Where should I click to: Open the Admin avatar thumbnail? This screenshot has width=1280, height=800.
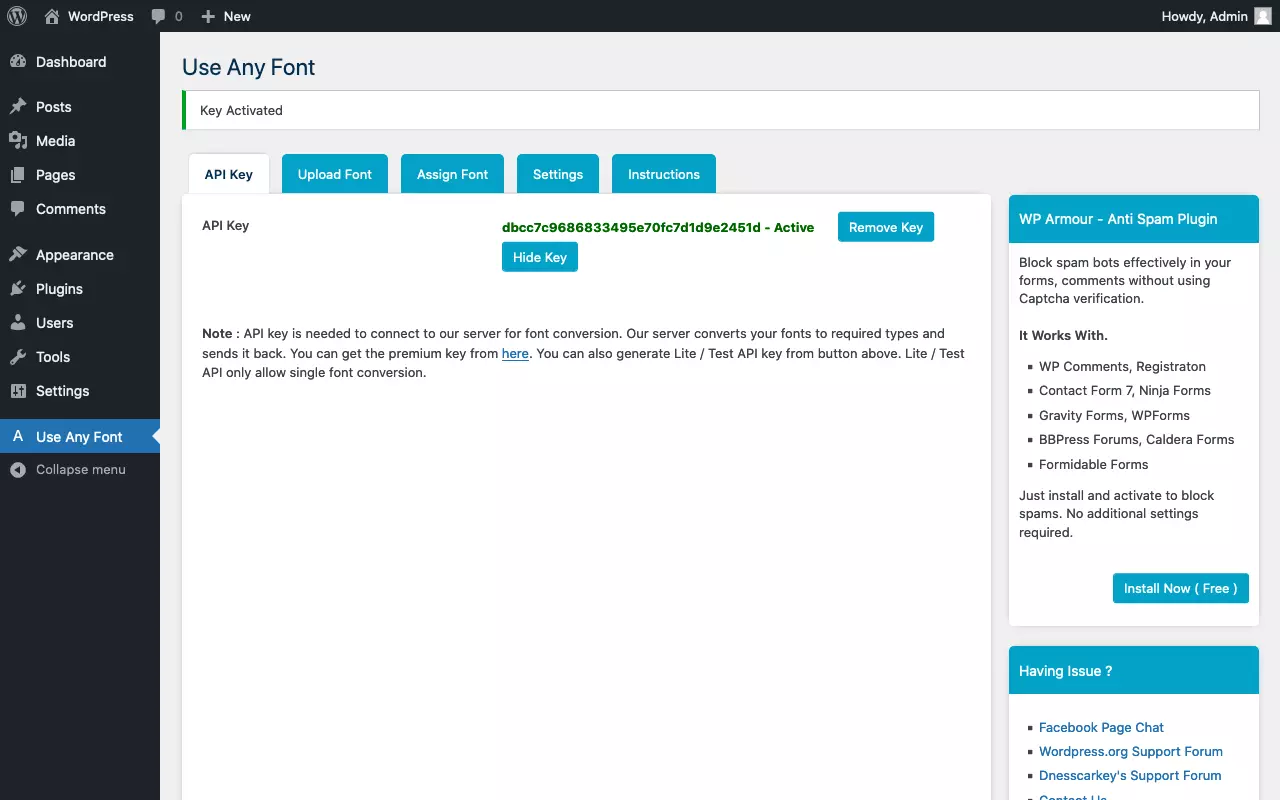(1263, 16)
